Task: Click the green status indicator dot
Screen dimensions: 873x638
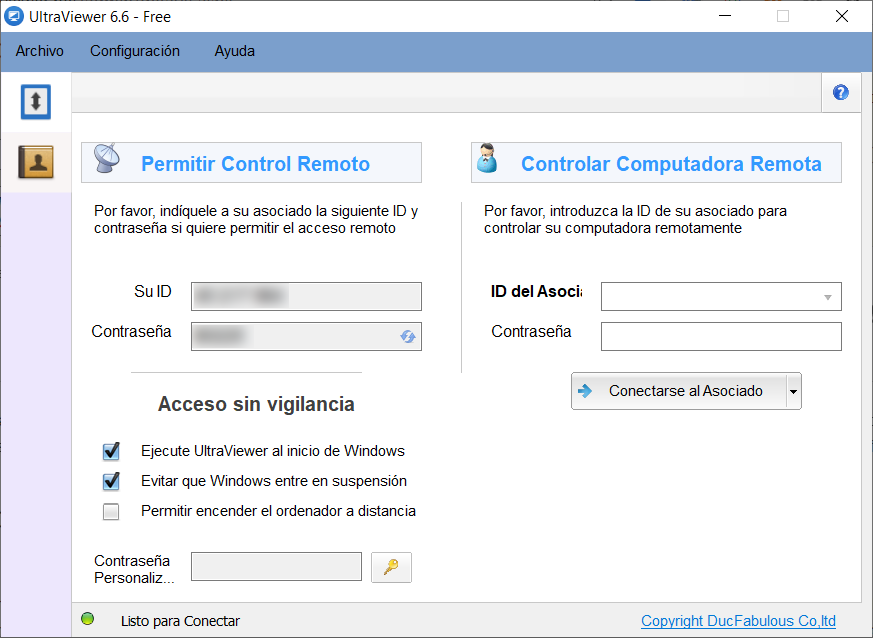Action: pos(87,619)
